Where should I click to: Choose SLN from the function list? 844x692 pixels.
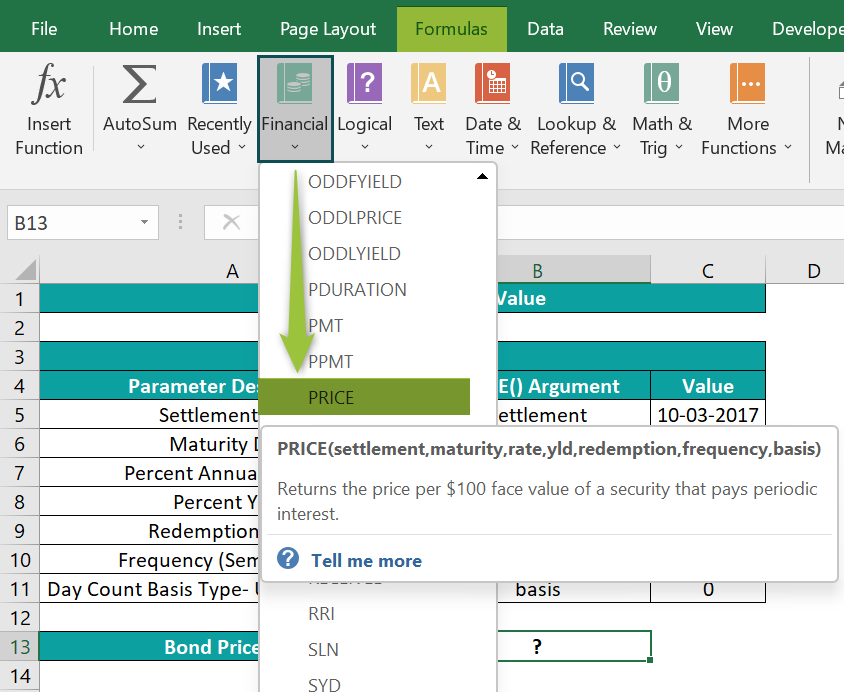(x=323, y=650)
